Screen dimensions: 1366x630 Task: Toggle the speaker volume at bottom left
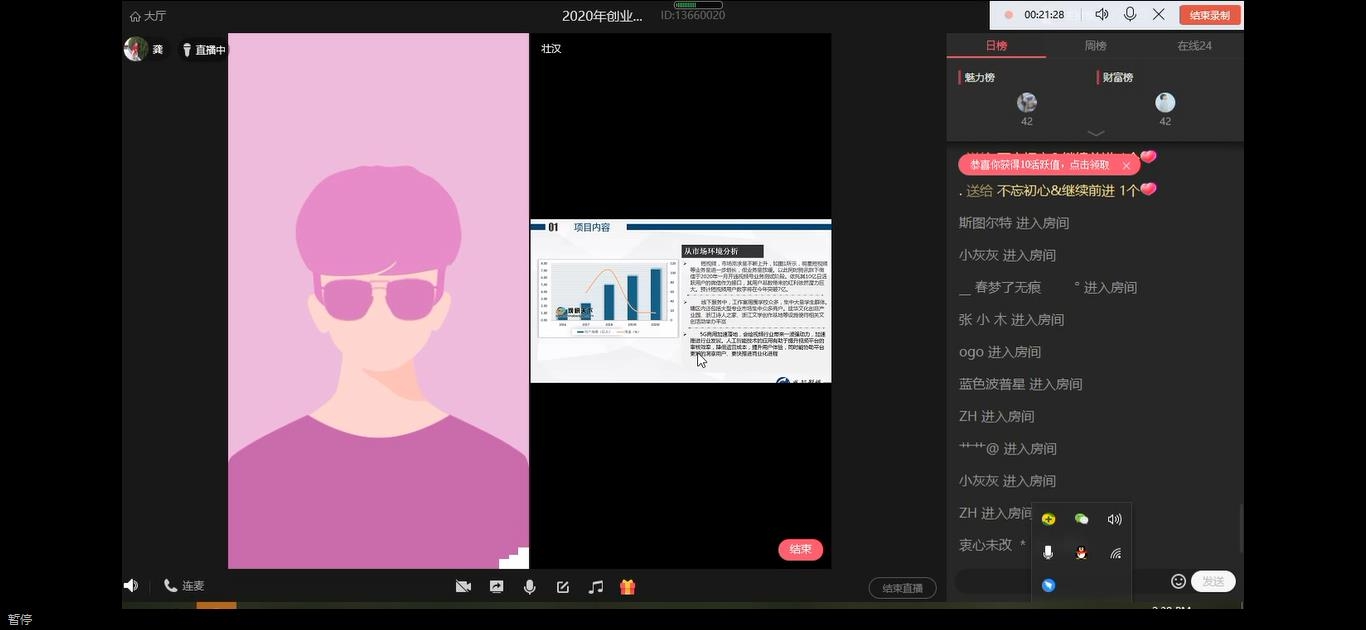point(131,585)
